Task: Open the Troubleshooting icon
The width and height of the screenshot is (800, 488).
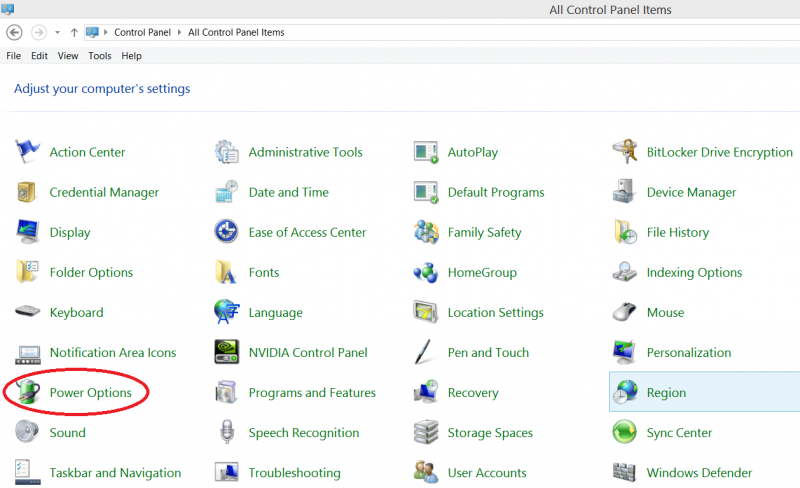Action: 227,472
